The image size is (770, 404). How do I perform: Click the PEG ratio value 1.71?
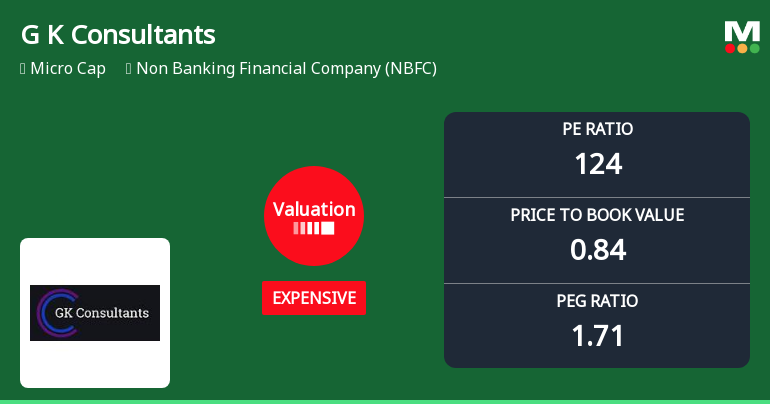(598, 336)
